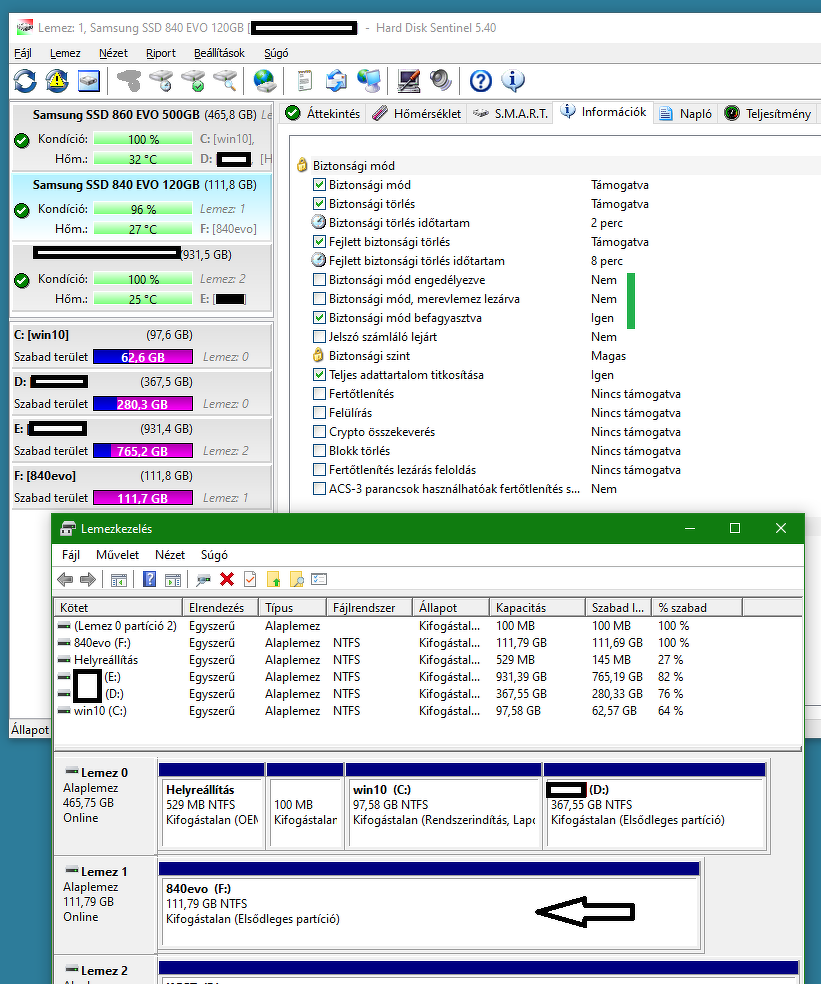Click the document with checkmark properties icon
The width and height of the screenshot is (821, 984).
(250, 579)
